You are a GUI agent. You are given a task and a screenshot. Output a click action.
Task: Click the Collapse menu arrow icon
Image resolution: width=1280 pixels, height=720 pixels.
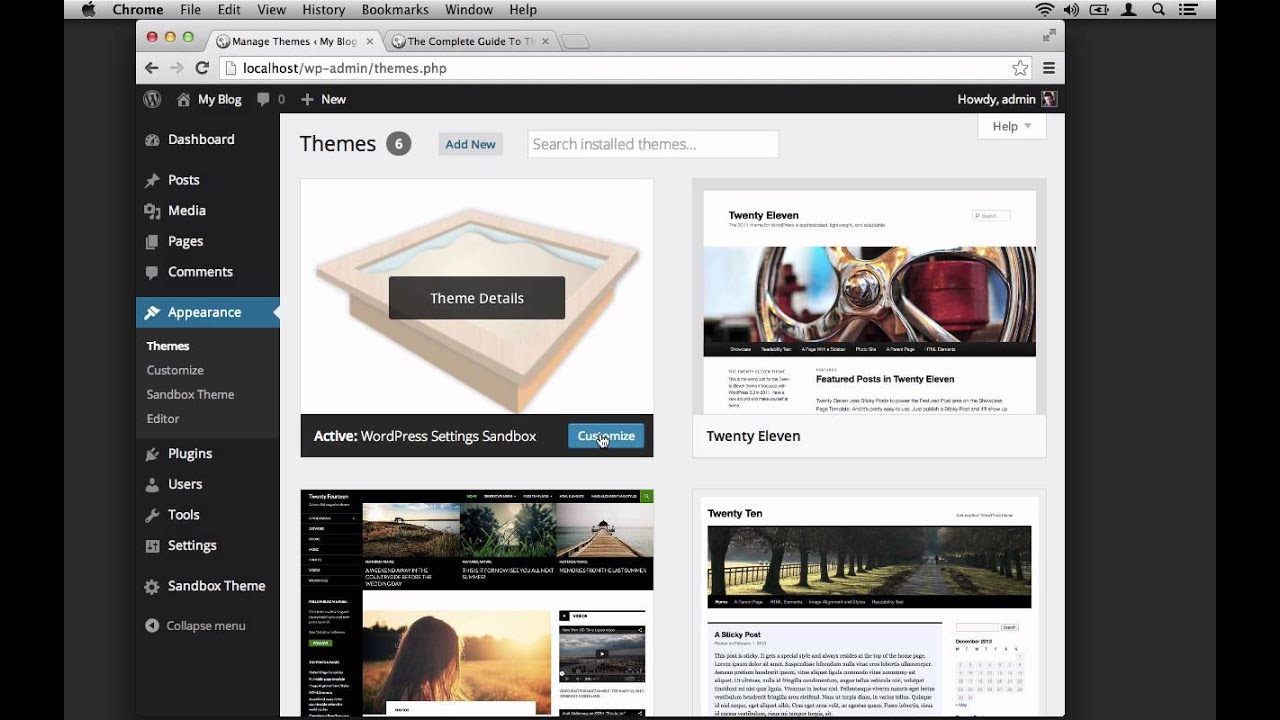[x=152, y=626]
